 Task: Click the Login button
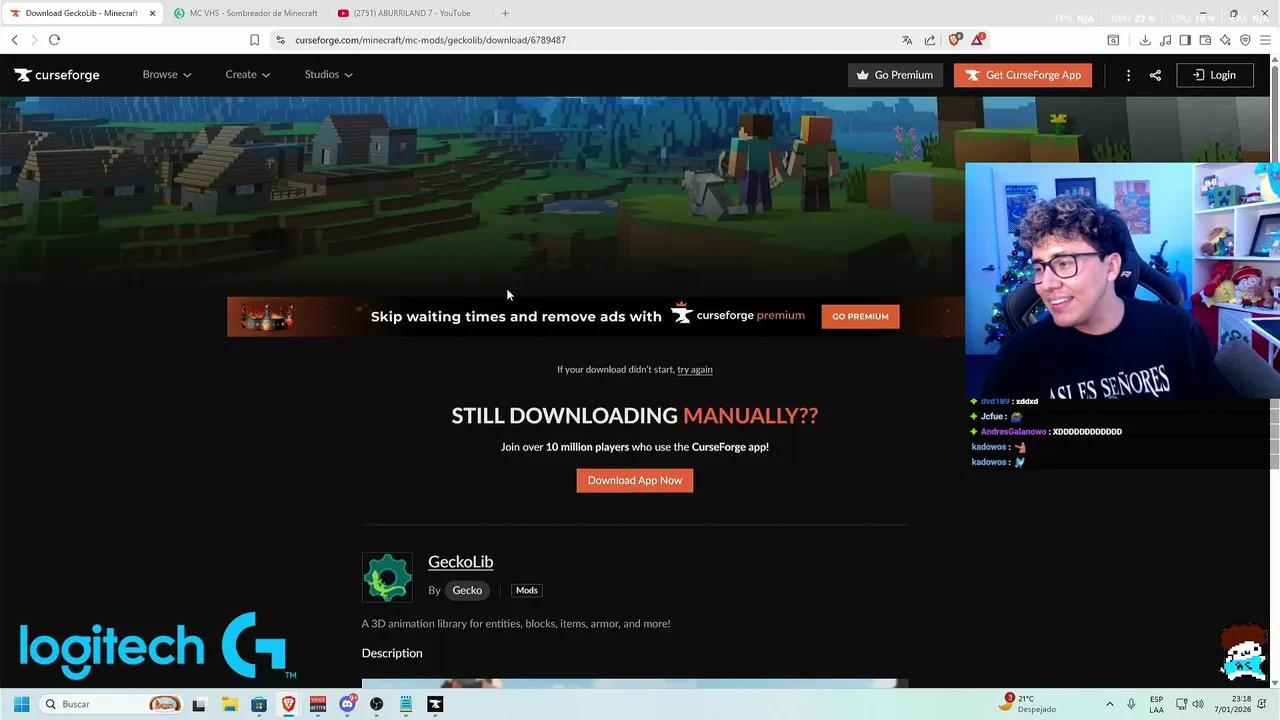coord(1215,75)
